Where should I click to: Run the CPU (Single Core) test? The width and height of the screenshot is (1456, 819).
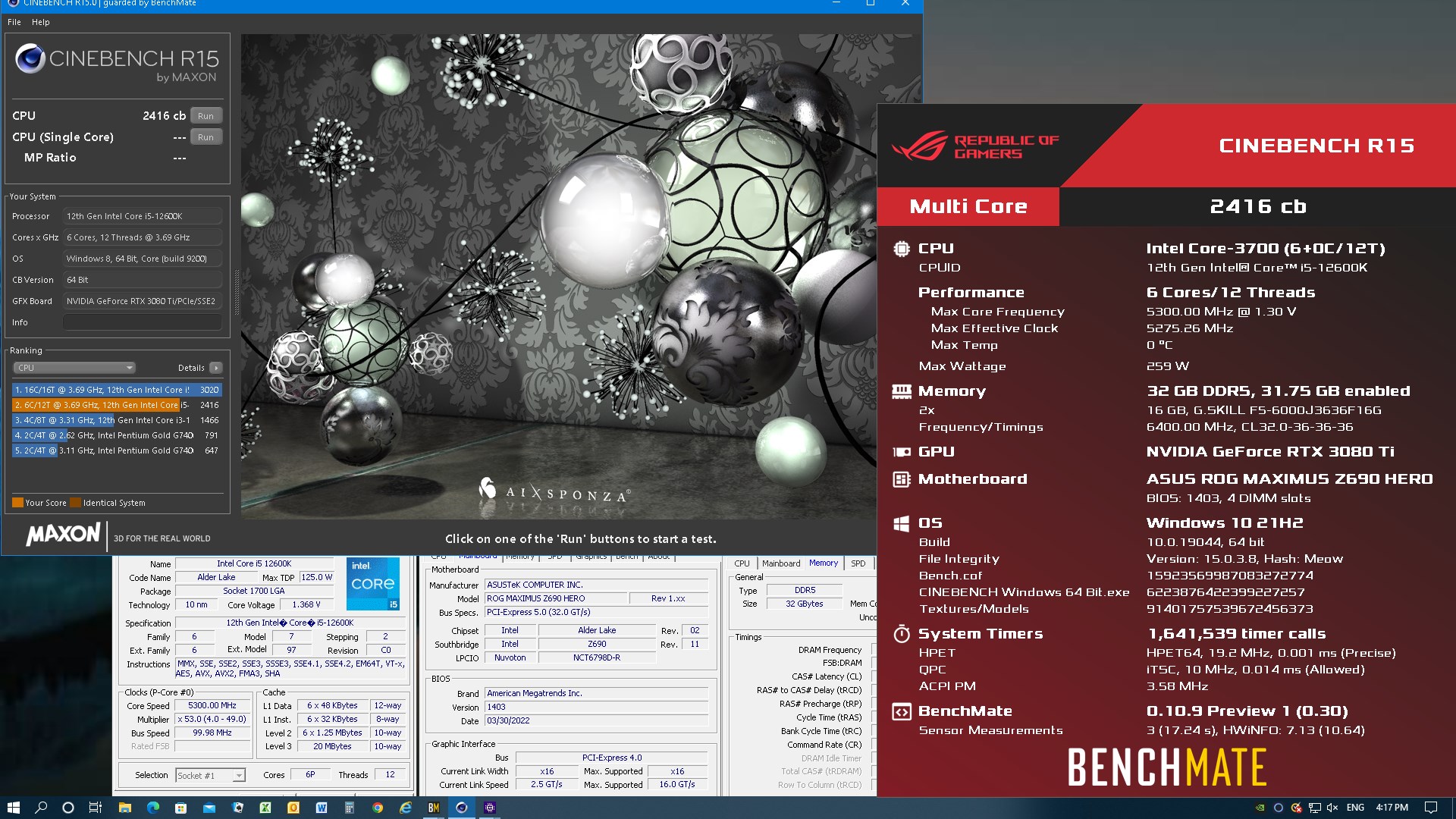[x=206, y=137]
